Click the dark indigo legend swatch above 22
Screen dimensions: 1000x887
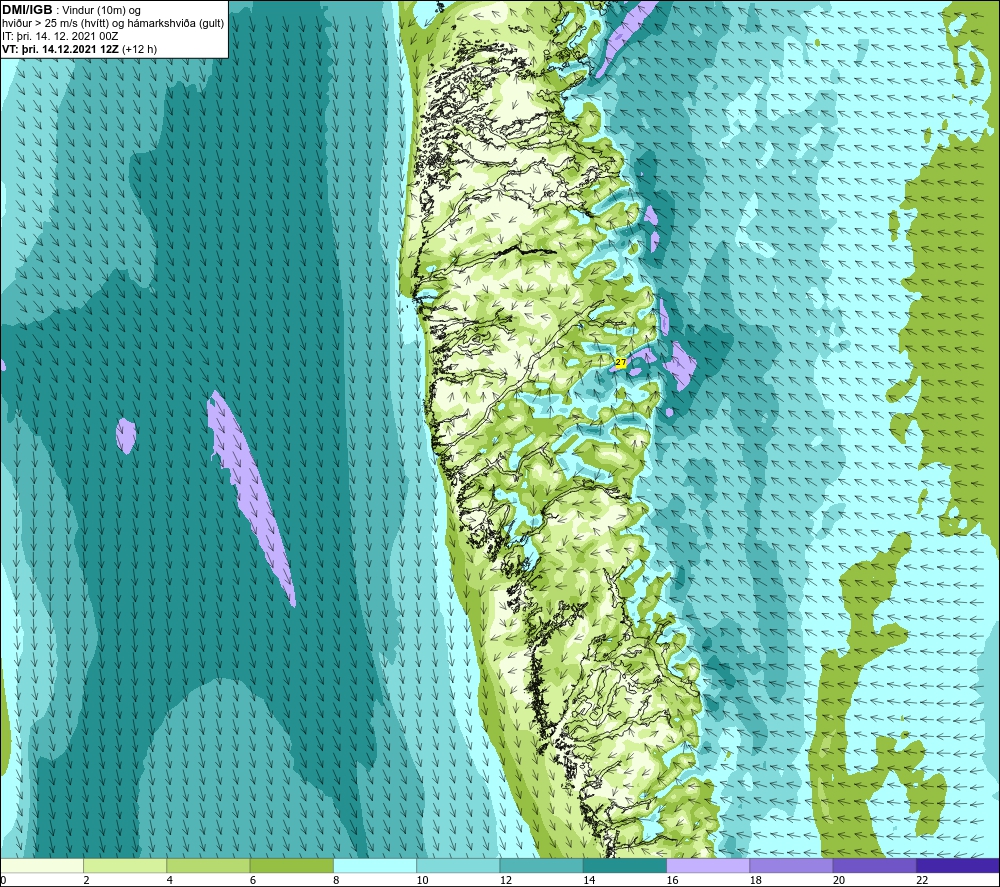pos(958,865)
